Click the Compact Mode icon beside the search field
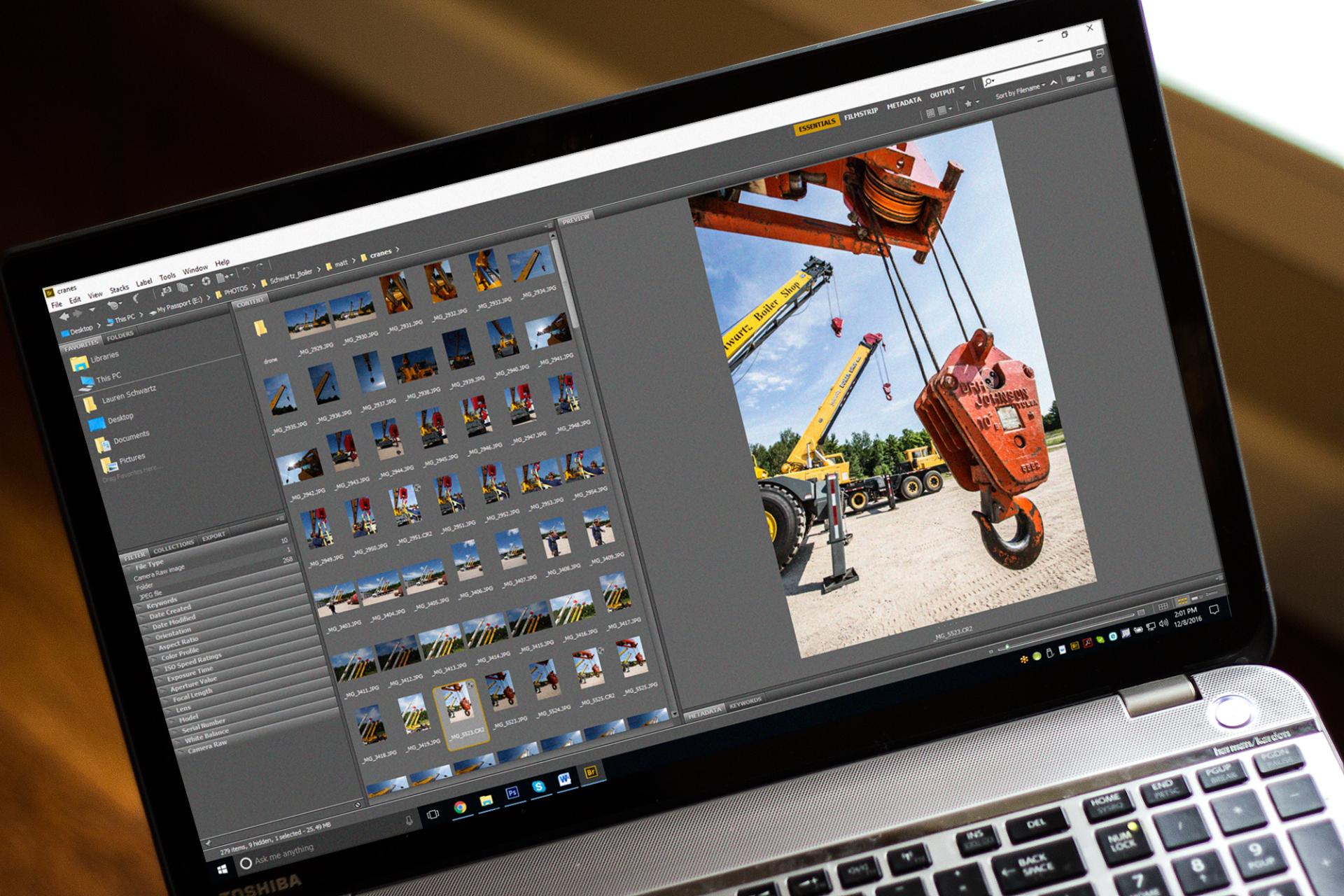This screenshot has width=1344, height=896. pyautogui.click(x=1100, y=53)
